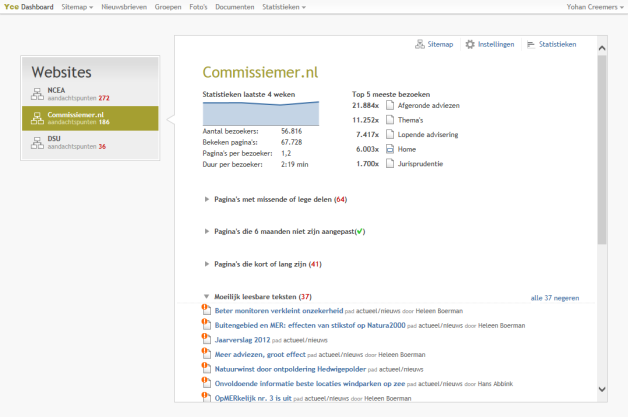Open Beter monitoren verkleint onzekerheid
Image resolution: width=628 pixels, height=417 pixels.
pos(279,310)
